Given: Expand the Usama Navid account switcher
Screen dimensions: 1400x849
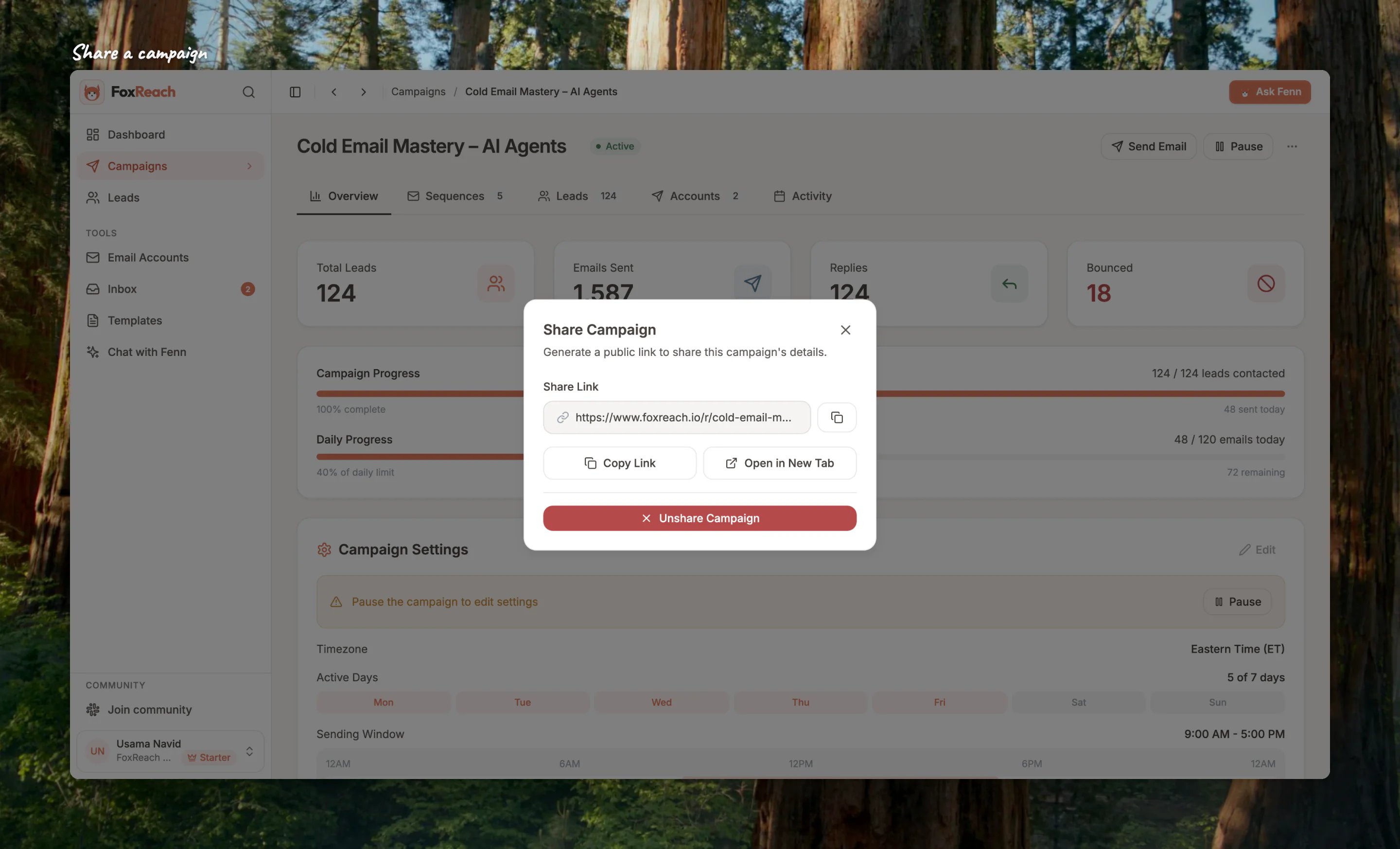Looking at the screenshot, I should tap(171, 751).
